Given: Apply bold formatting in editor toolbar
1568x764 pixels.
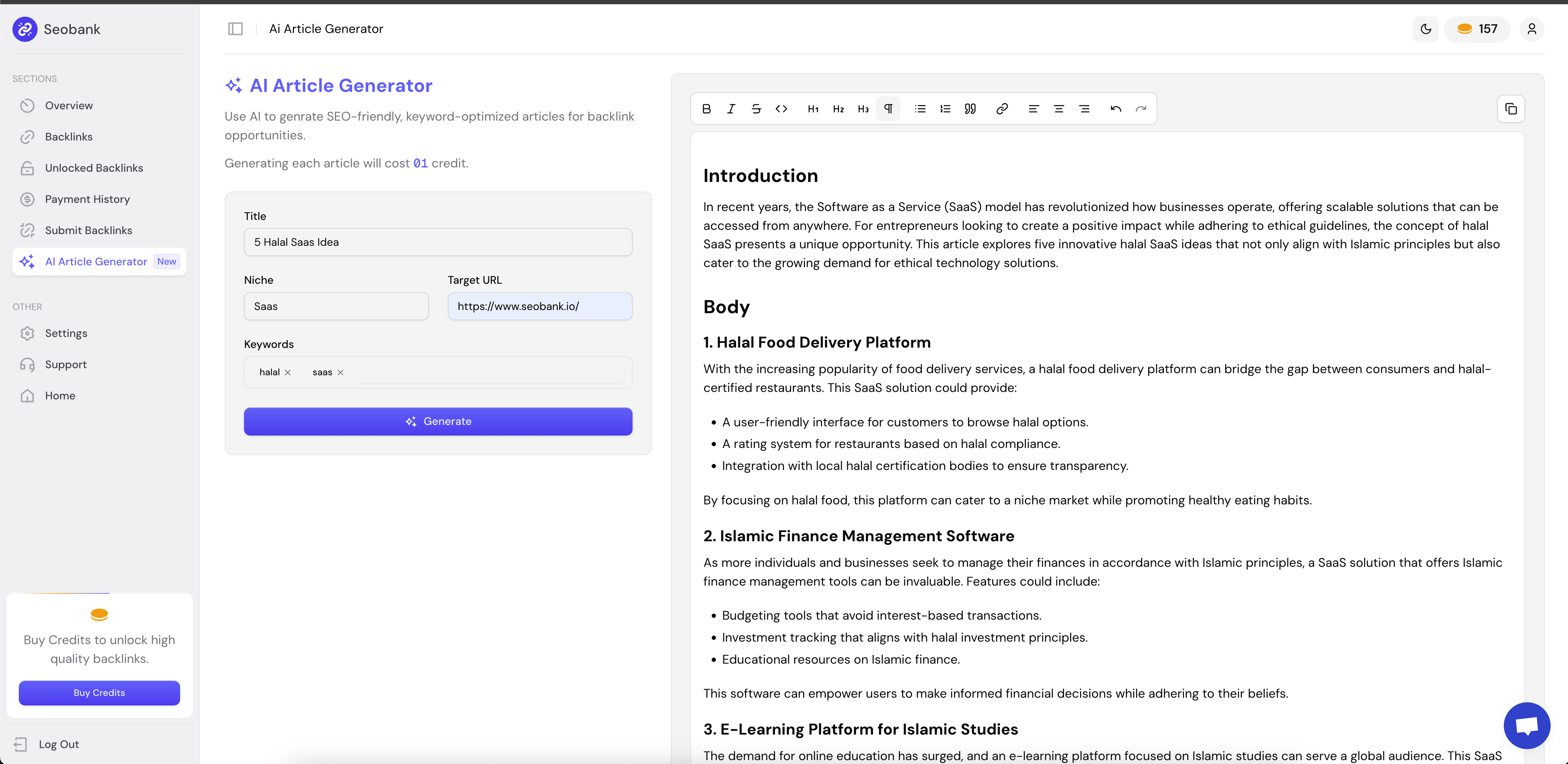Looking at the screenshot, I should (x=706, y=109).
